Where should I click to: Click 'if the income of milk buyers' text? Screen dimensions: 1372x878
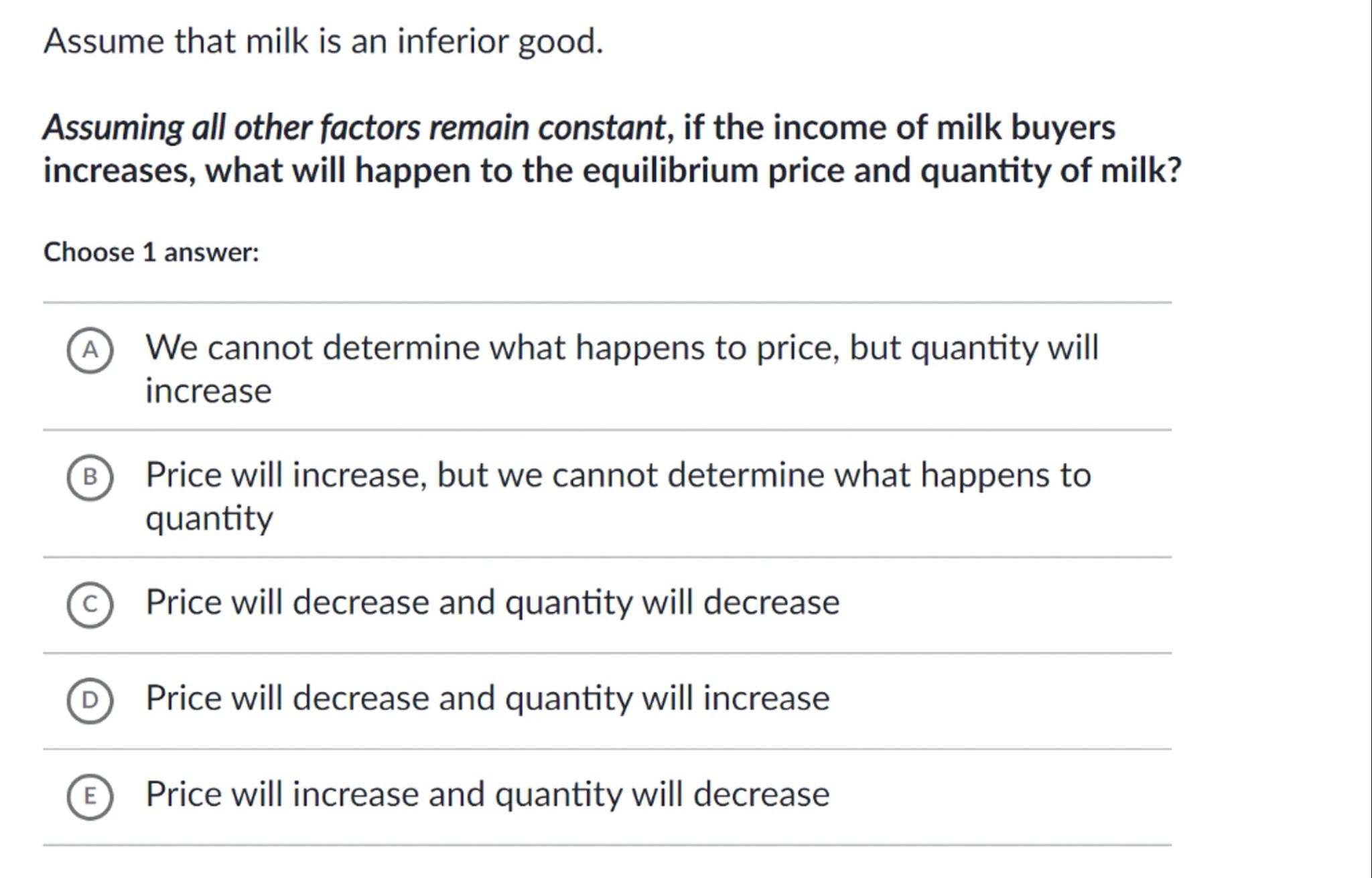point(899,127)
